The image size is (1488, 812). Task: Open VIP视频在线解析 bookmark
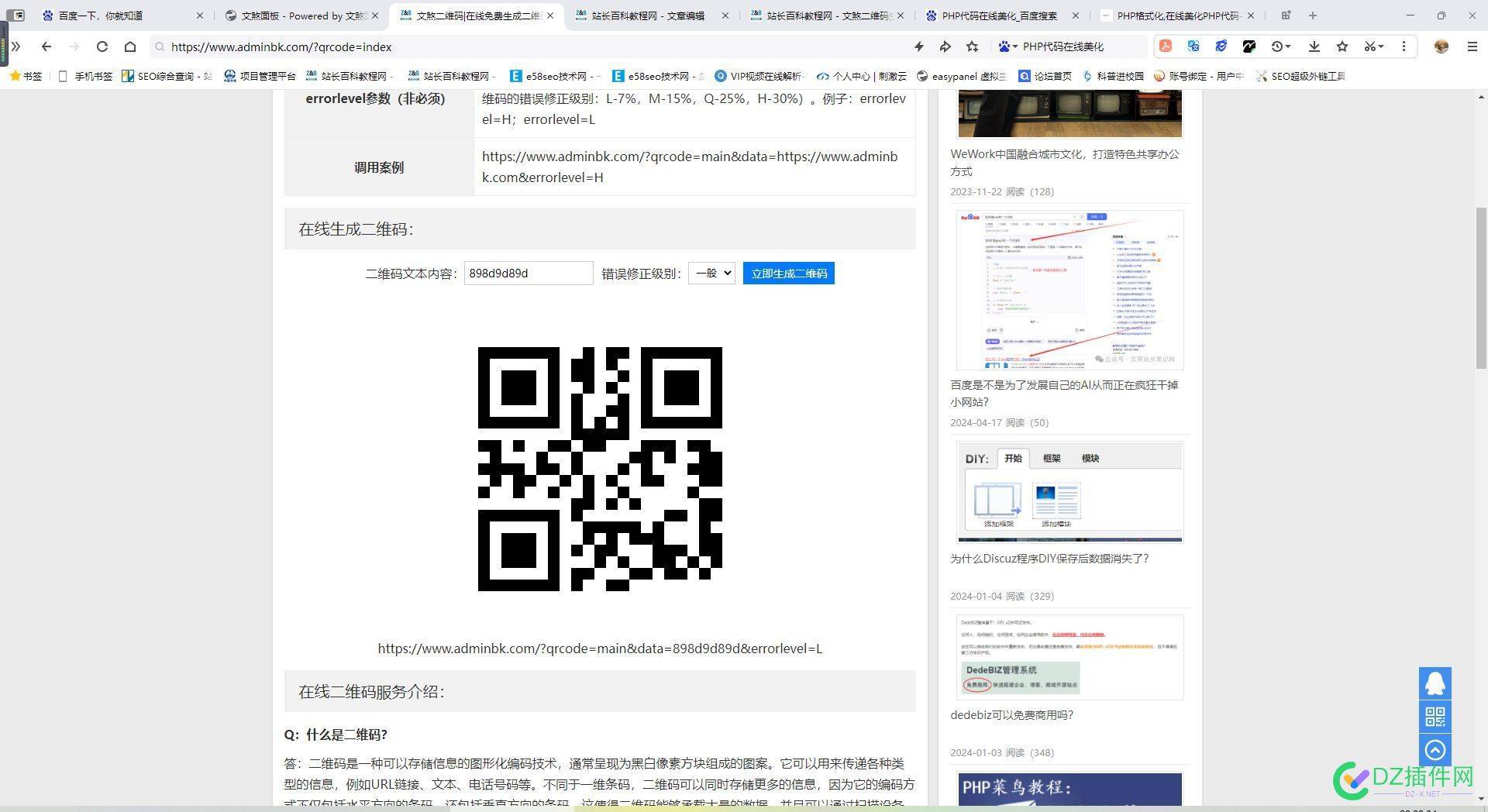(x=759, y=76)
